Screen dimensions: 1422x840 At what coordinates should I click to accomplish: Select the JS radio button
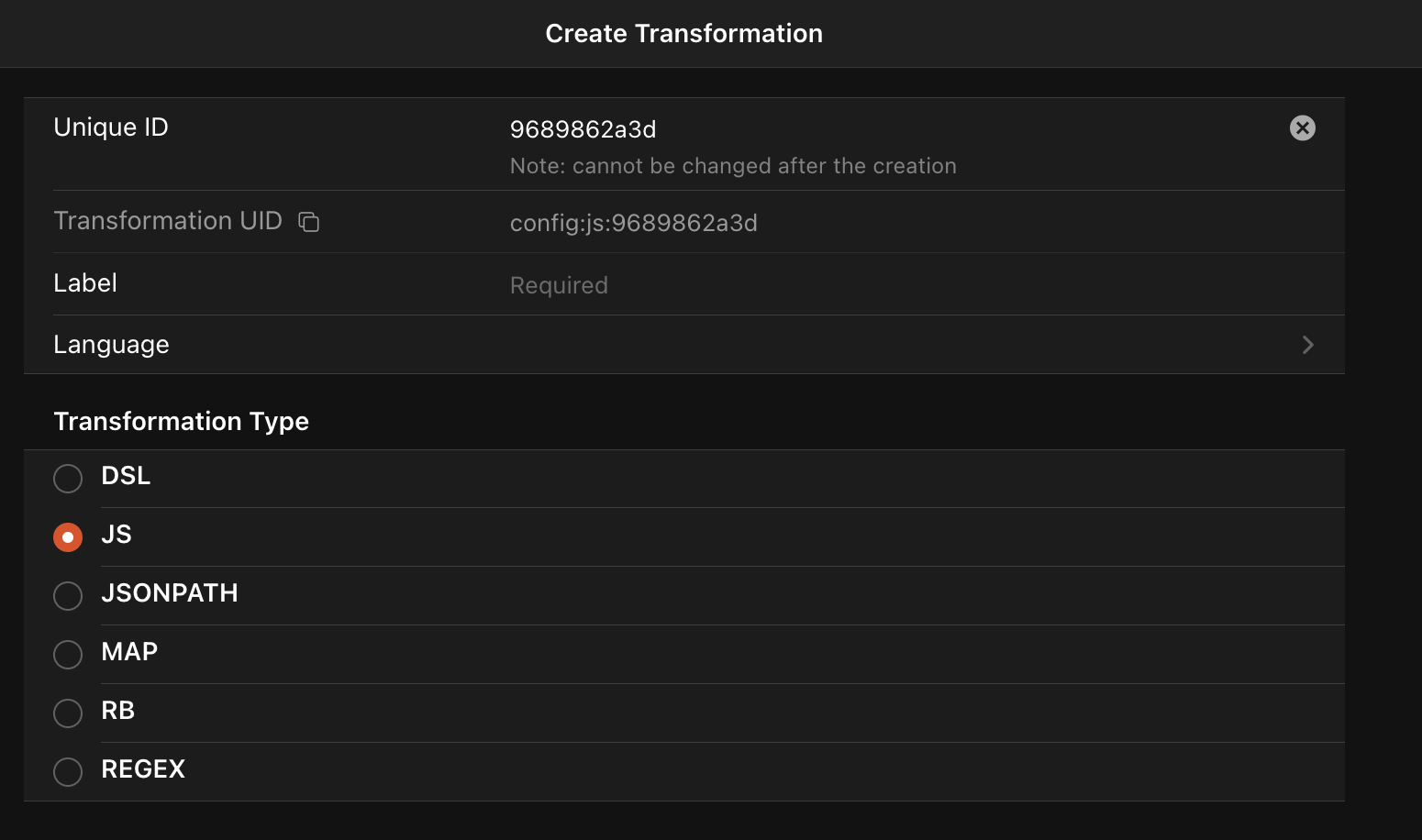68,536
